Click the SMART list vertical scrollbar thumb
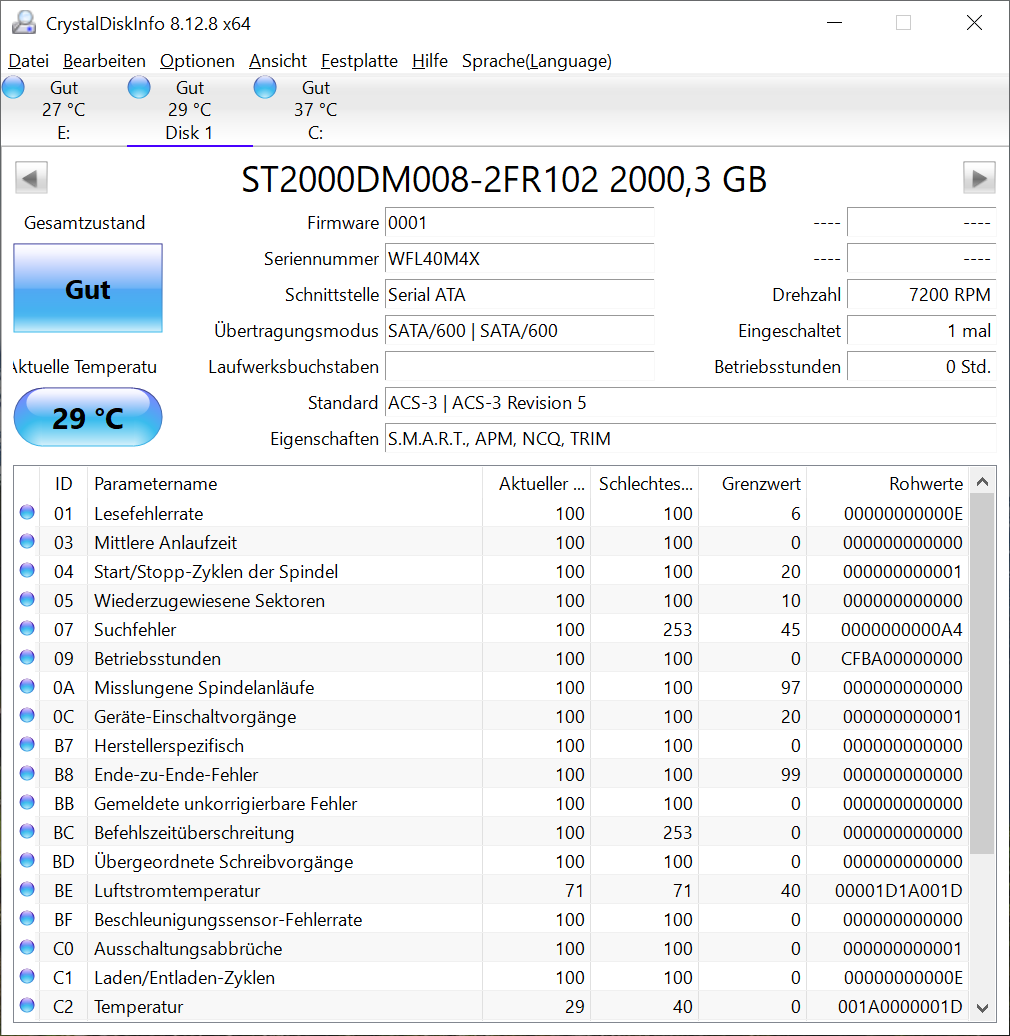This screenshot has width=1010, height=1036. point(982,674)
